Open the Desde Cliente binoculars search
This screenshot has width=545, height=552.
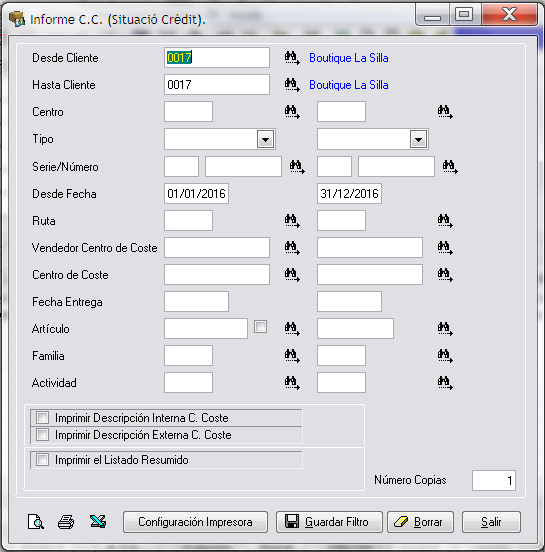coord(292,58)
